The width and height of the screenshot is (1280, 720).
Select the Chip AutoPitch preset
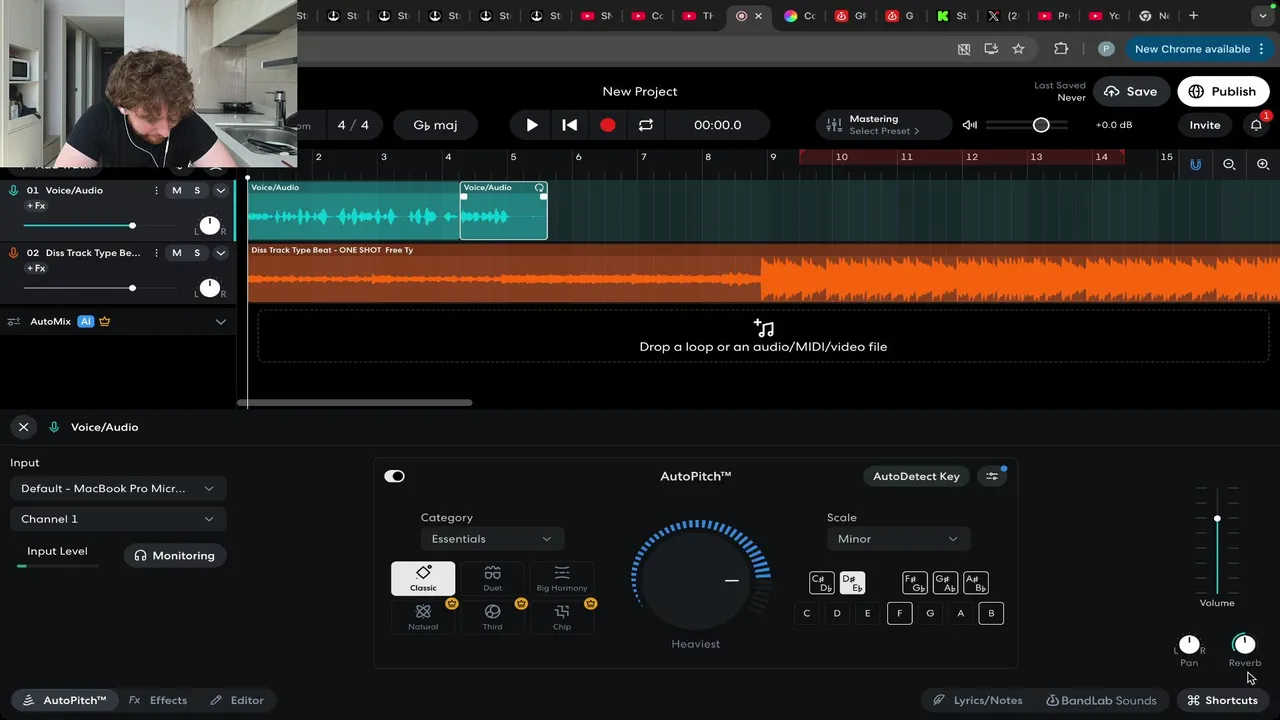(562, 616)
